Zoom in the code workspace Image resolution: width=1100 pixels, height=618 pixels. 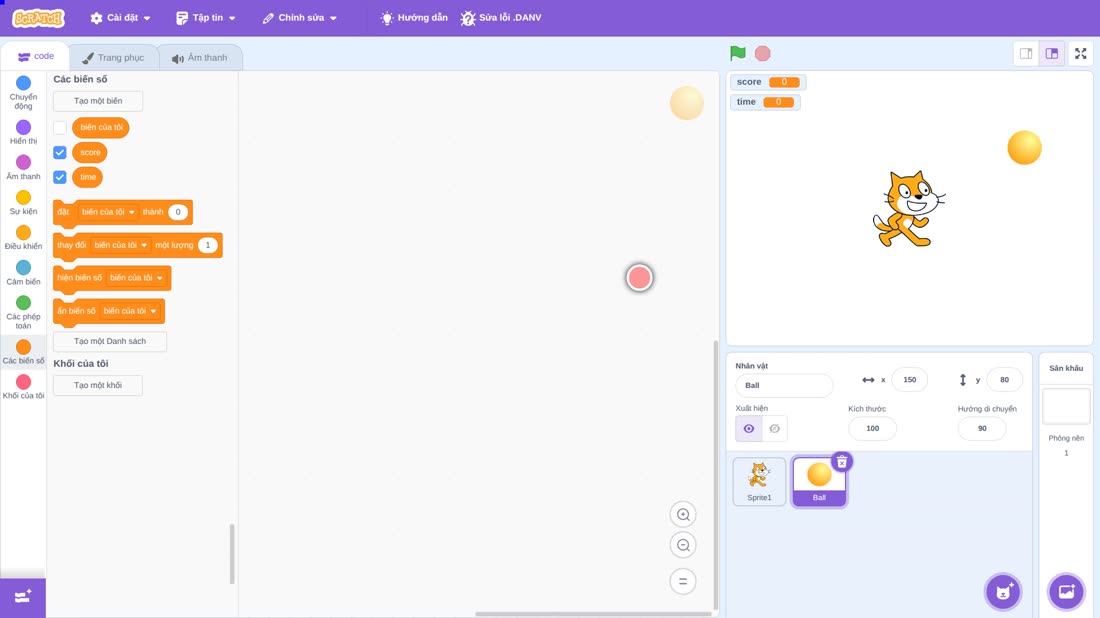[x=683, y=514]
